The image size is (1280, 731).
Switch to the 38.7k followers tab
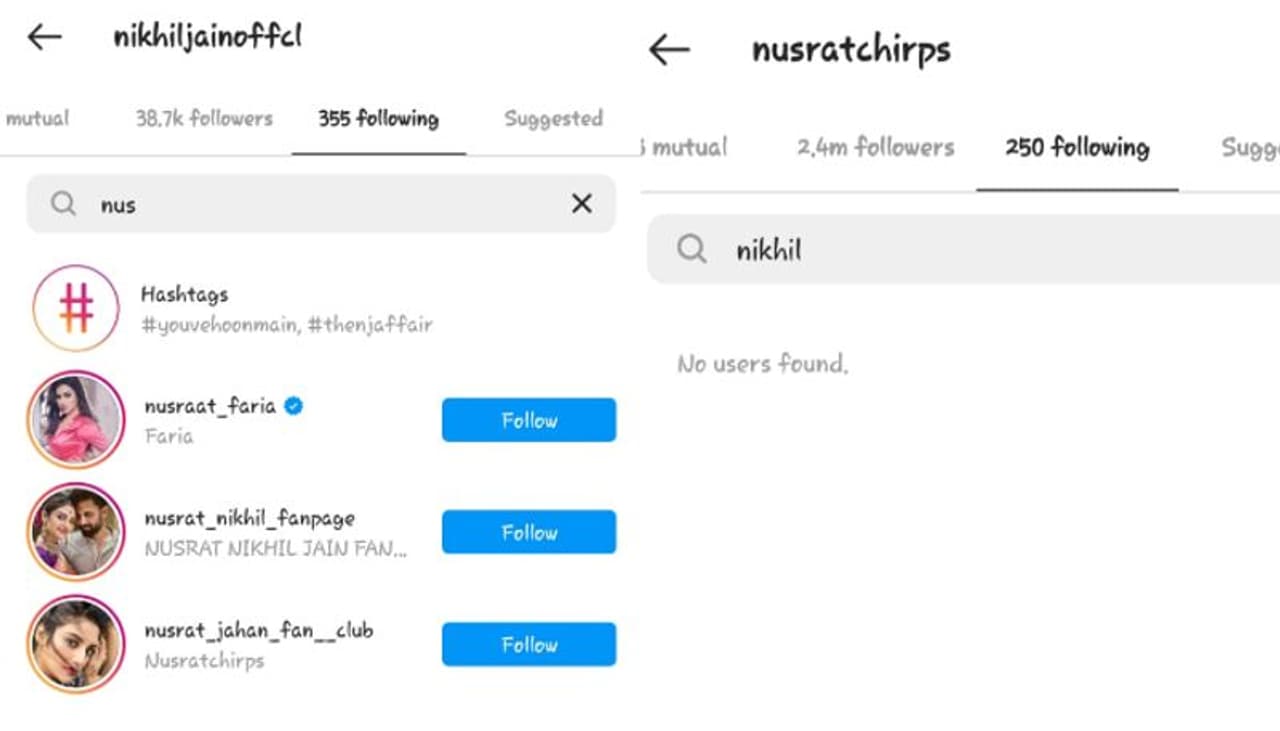point(204,119)
